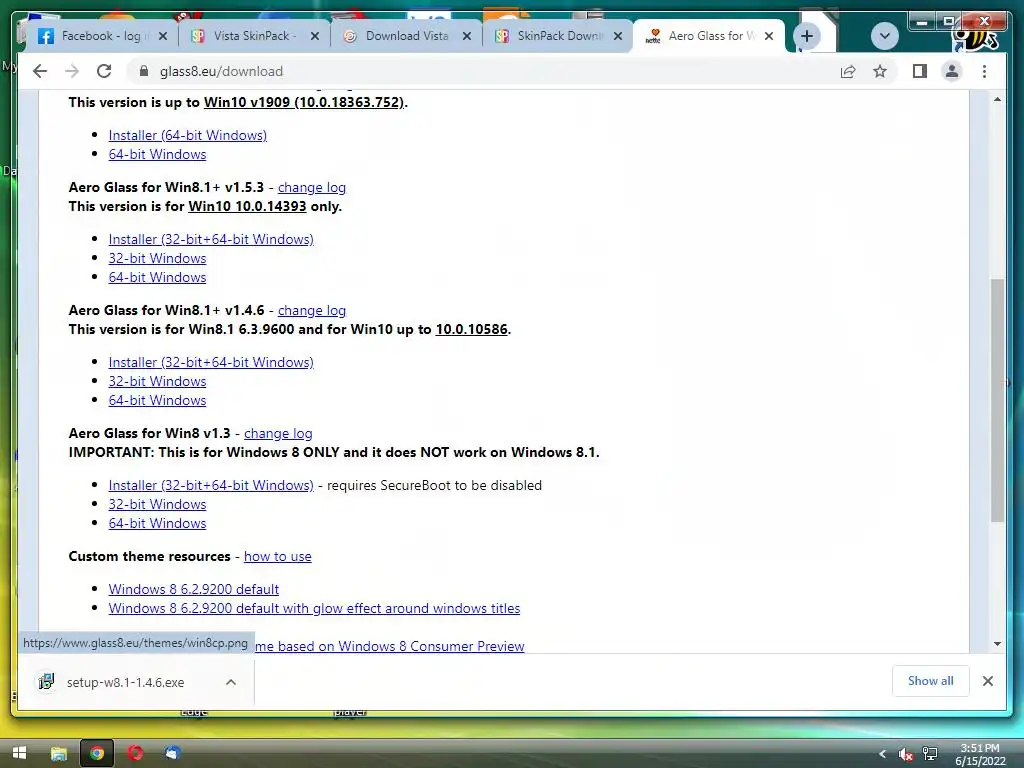
Task: Click the 10.0.10586 link
Action: (x=472, y=329)
